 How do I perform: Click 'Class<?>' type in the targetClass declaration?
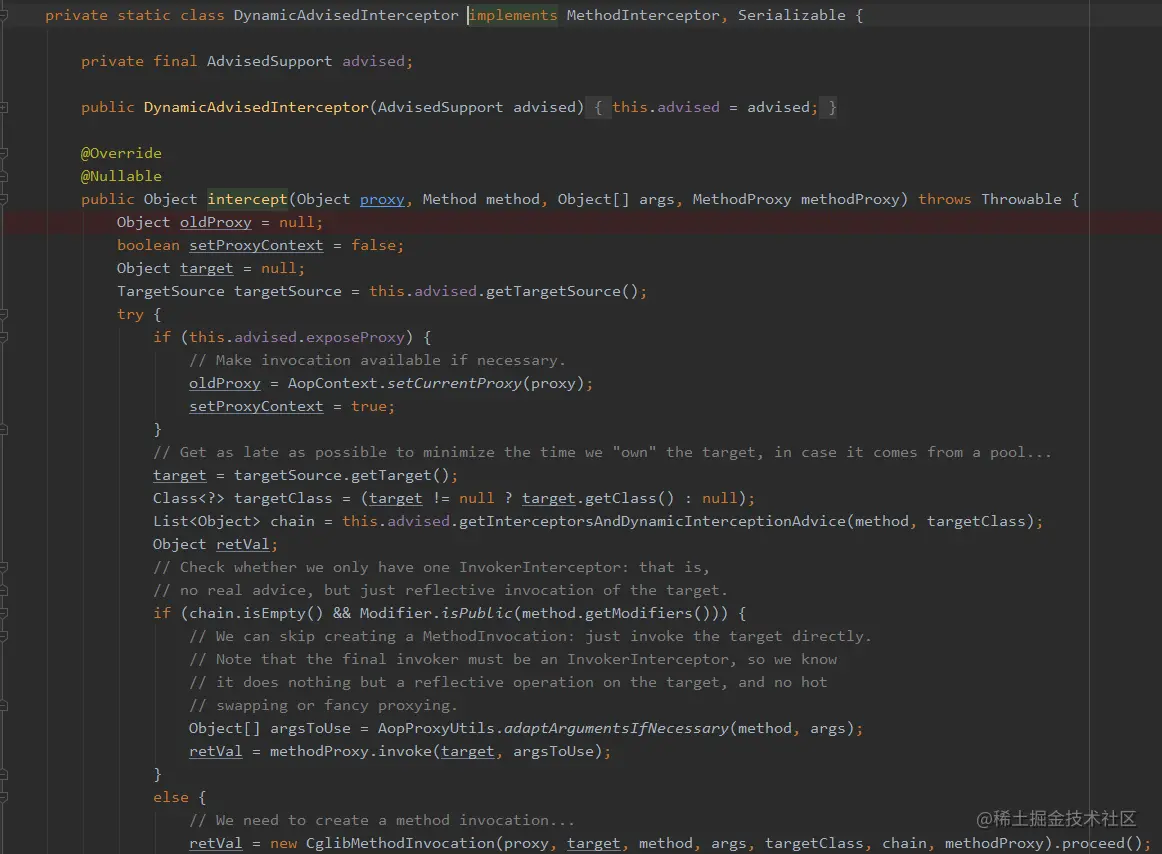[x=189, y=498]
